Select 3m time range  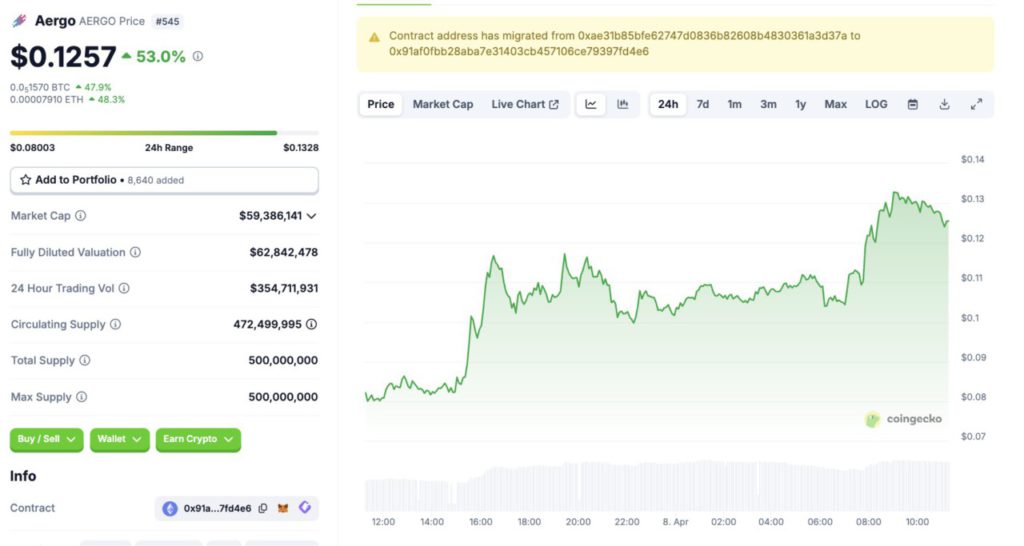tap(768, 104)
